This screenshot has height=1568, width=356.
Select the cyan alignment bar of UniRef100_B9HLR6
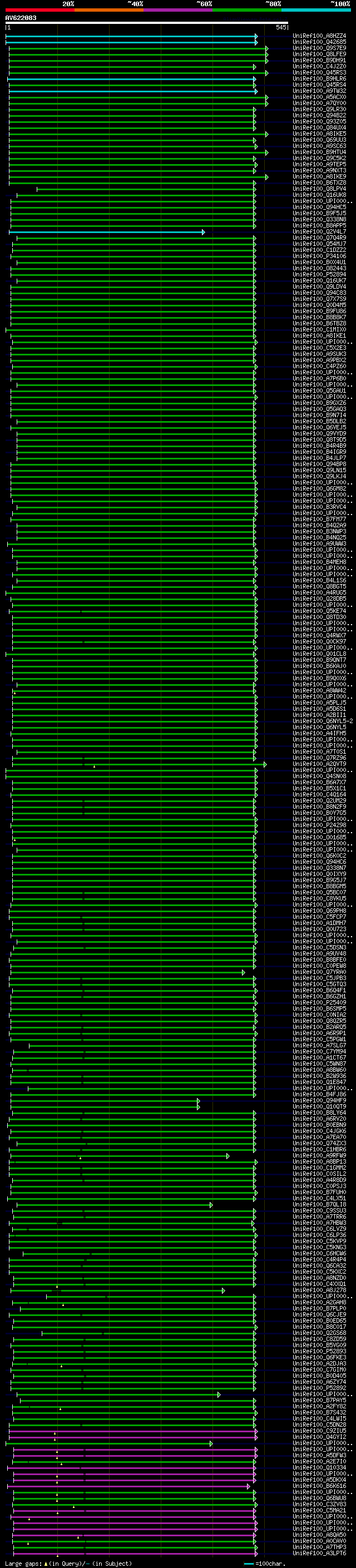(x=132, y=79)
